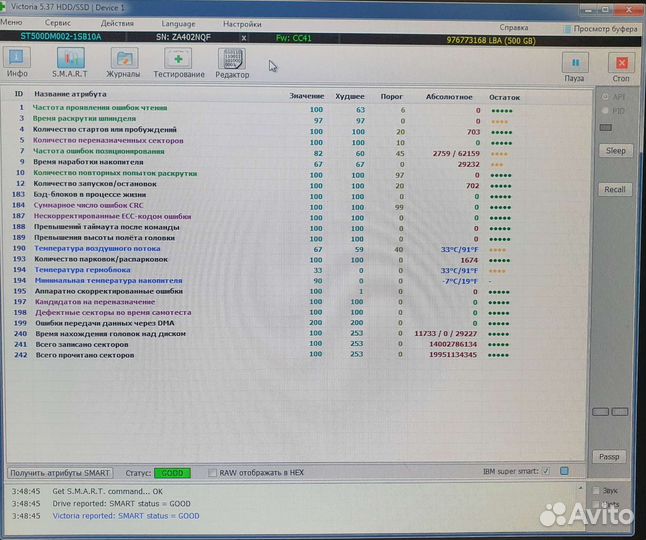Toggle the IBM super smart checkbox

click(545, 471)
